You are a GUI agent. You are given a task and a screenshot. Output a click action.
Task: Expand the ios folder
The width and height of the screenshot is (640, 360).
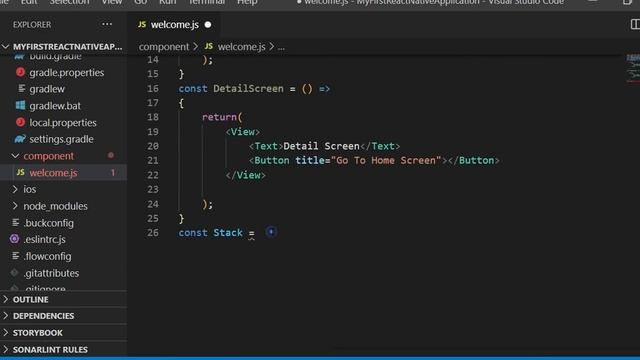point(16,189)
